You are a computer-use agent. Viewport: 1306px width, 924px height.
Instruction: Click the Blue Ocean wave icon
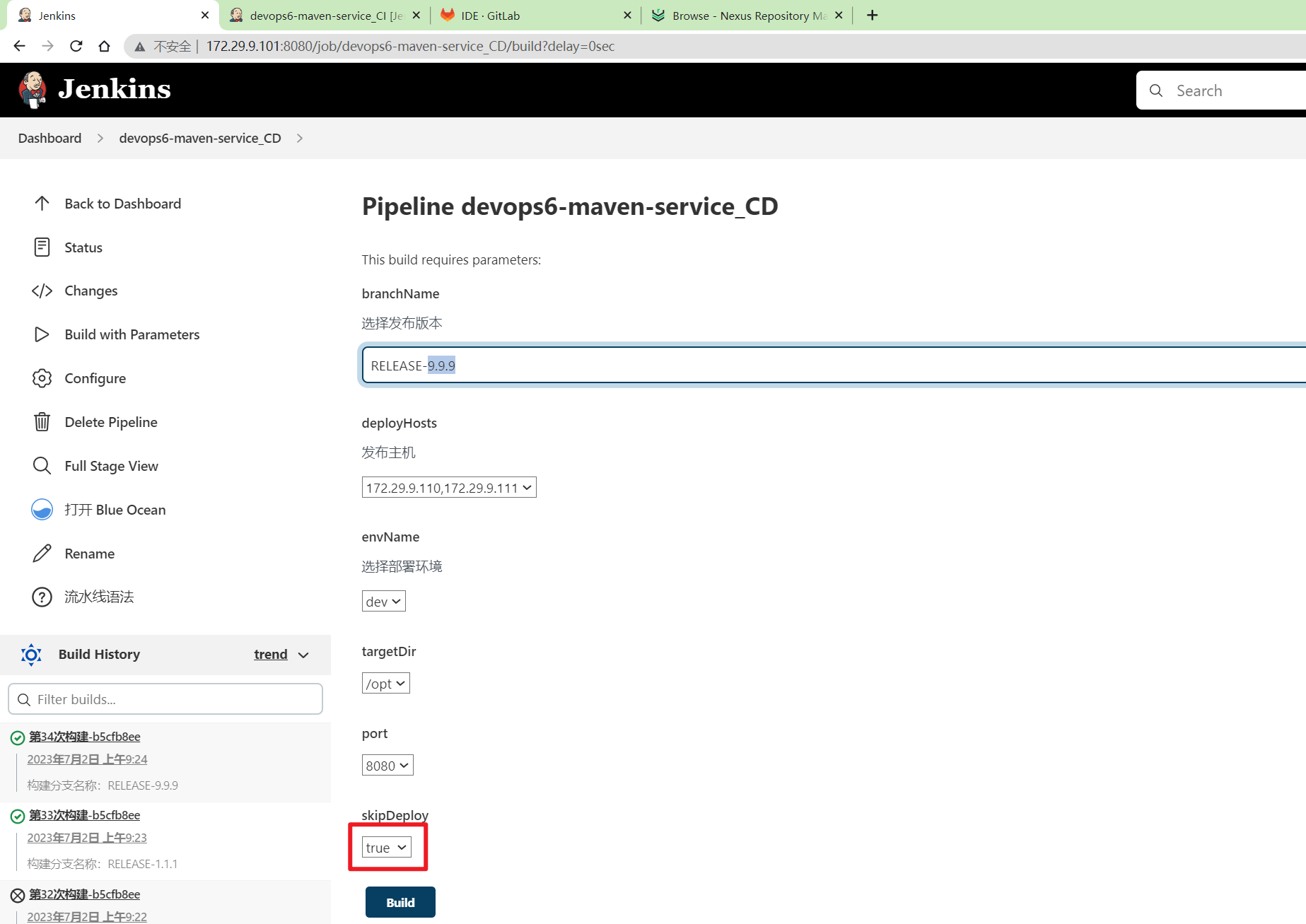pos(42,510)
